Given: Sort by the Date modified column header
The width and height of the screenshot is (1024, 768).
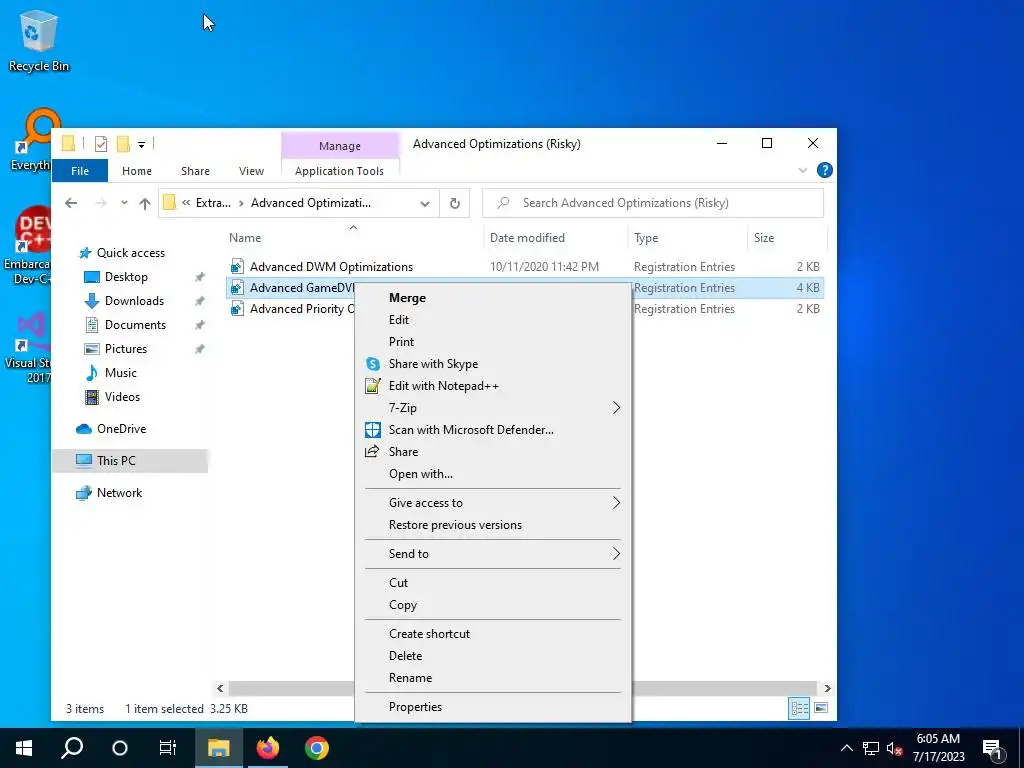Looking at the screenshot, I should [555, 238].
